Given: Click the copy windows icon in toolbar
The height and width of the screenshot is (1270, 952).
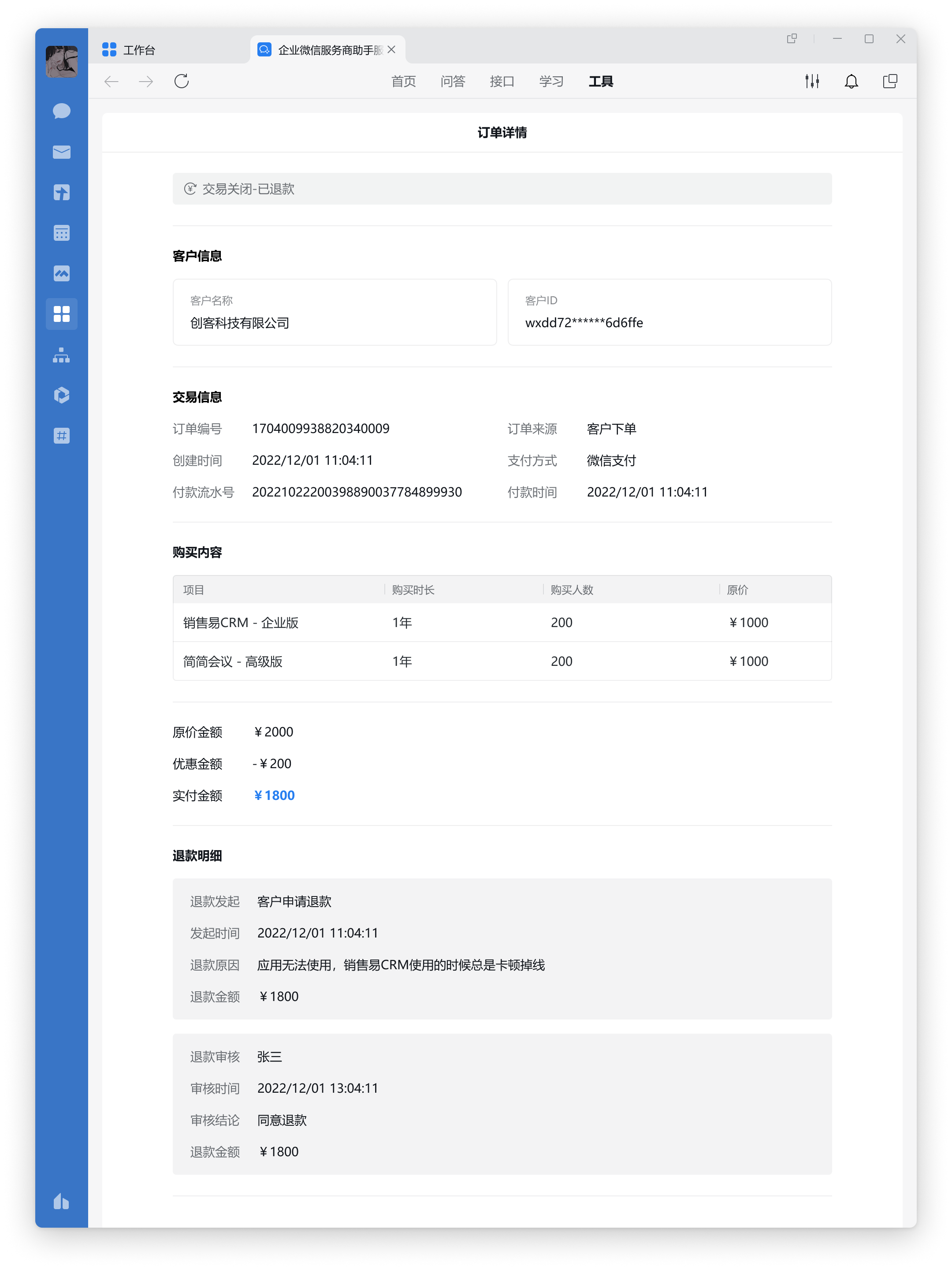Looking at the screenshot, I should click(x=890, y=82).
